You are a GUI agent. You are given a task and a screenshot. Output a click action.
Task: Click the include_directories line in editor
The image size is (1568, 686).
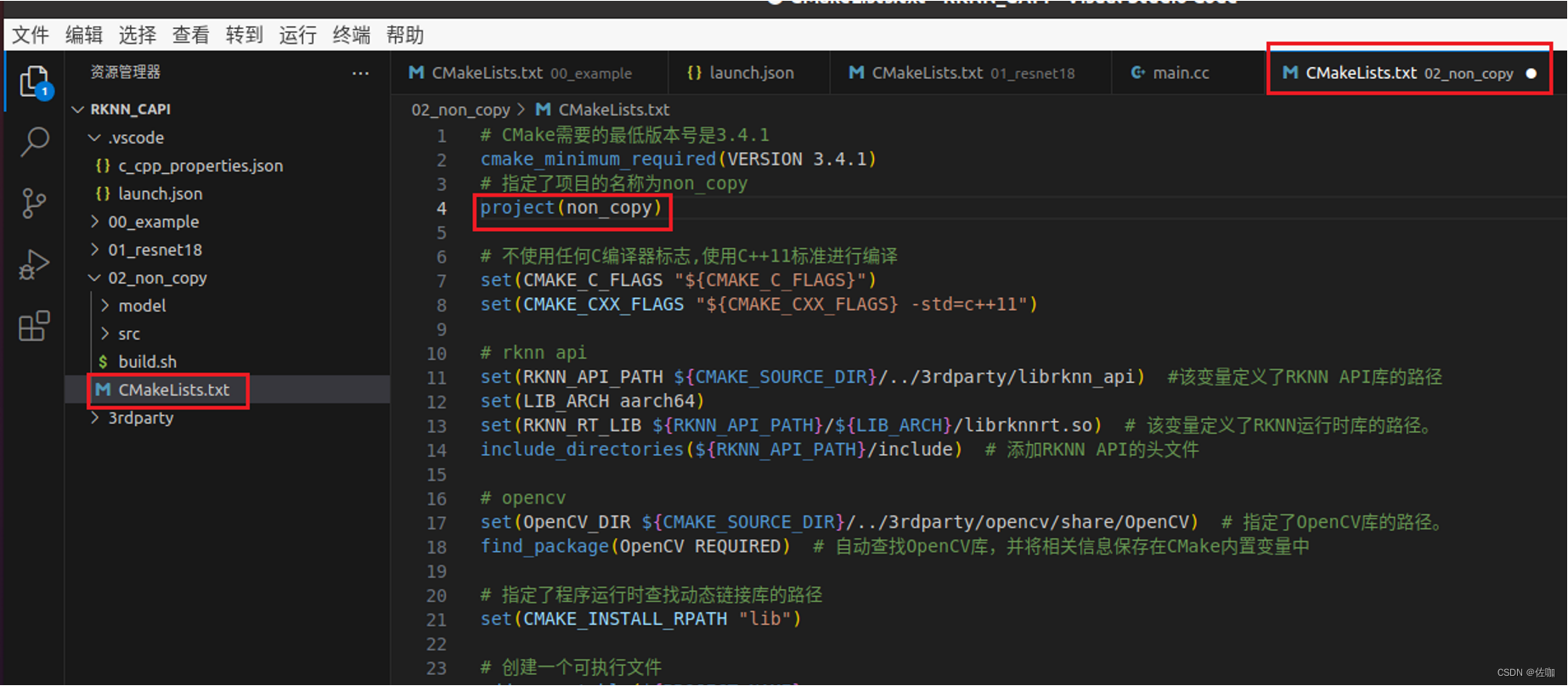click(721, 450)
